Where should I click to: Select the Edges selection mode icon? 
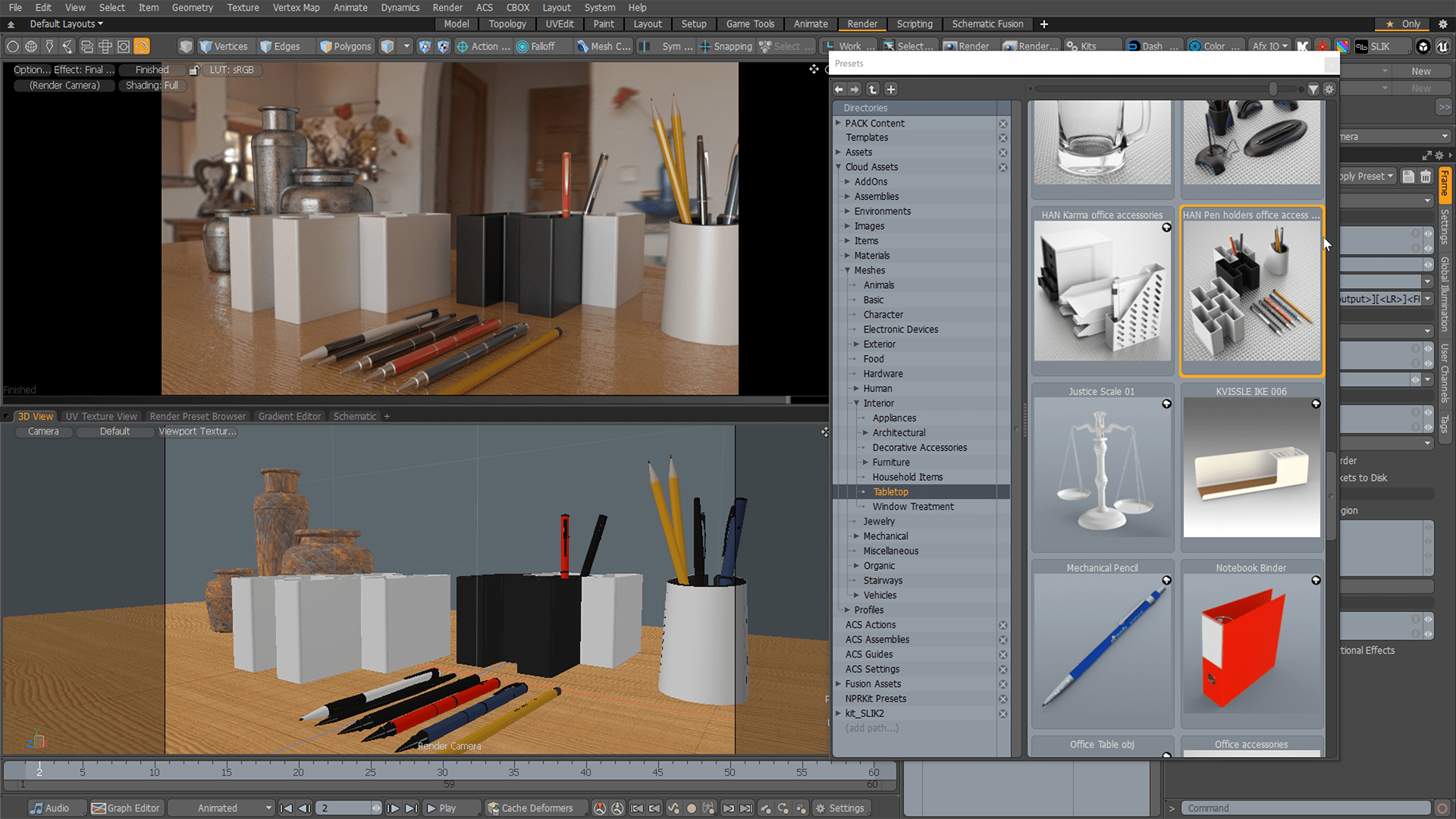265,46
